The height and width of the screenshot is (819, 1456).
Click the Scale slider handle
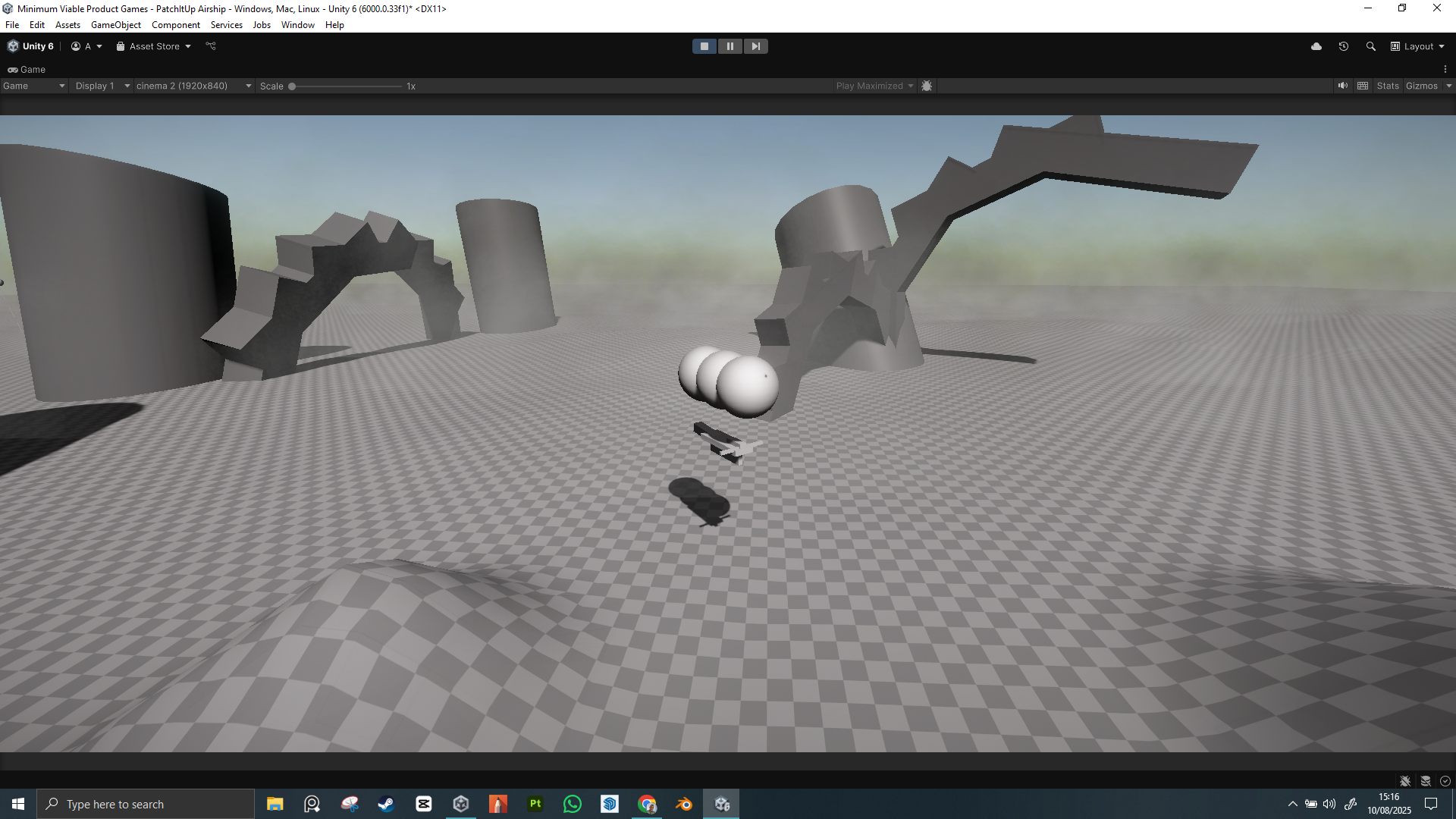(292, 86)
